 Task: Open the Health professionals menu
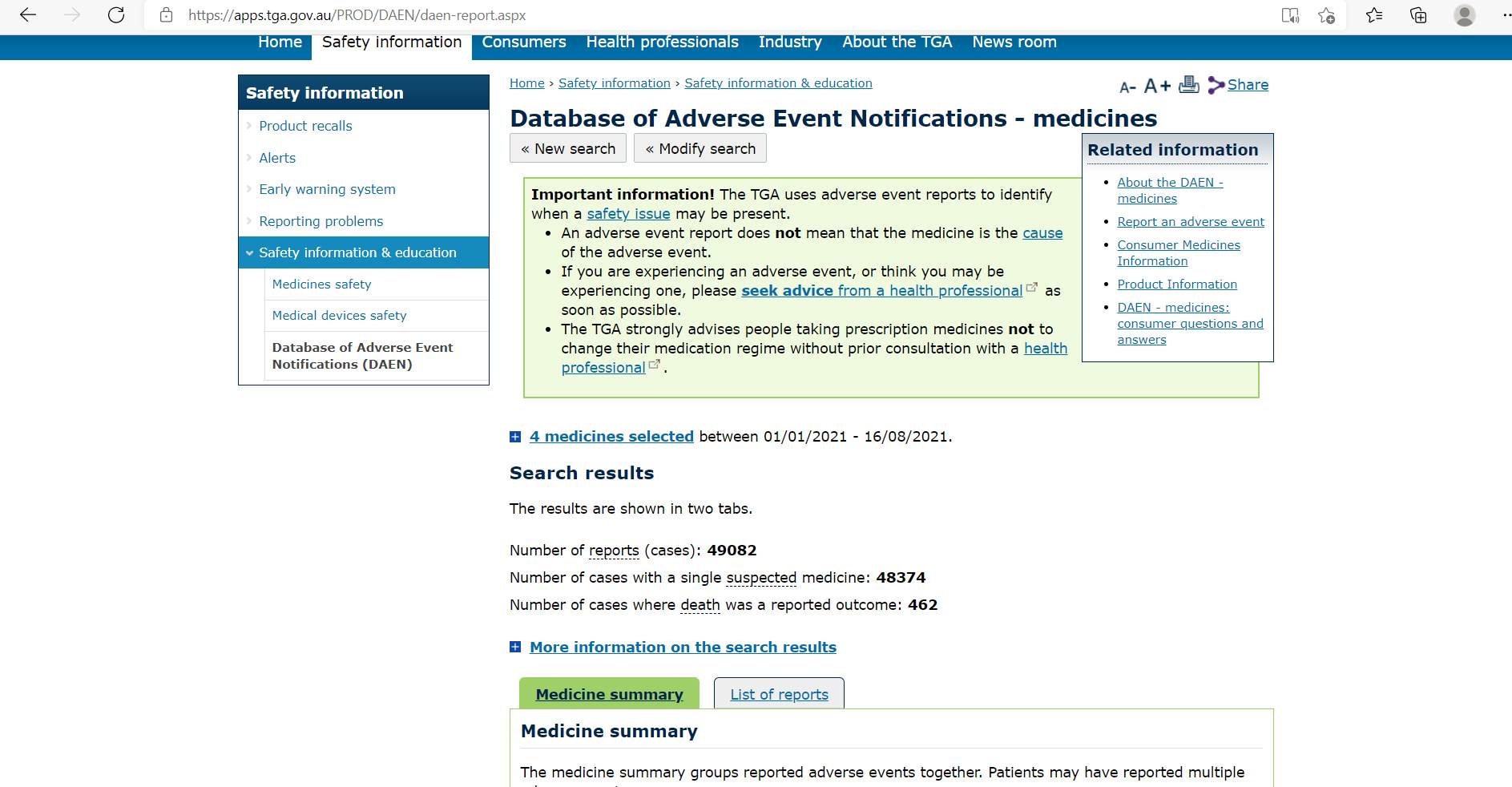662,42
